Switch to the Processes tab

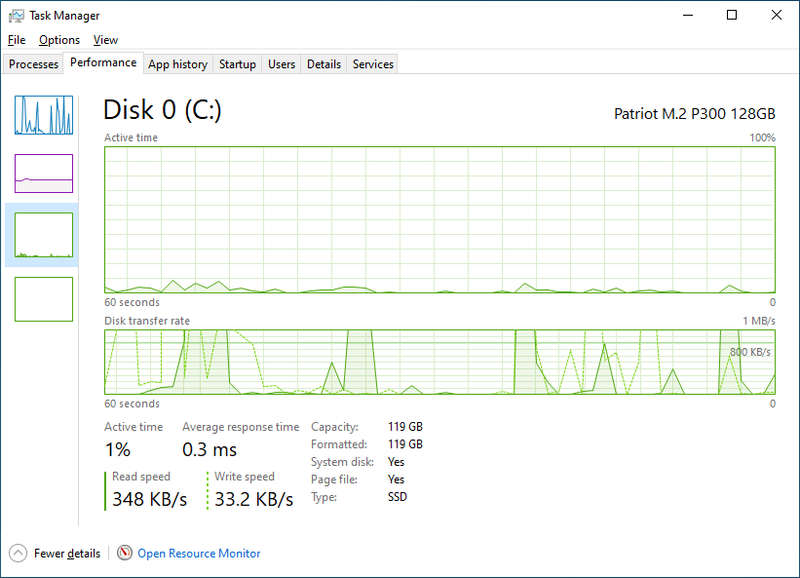point(34,64)
